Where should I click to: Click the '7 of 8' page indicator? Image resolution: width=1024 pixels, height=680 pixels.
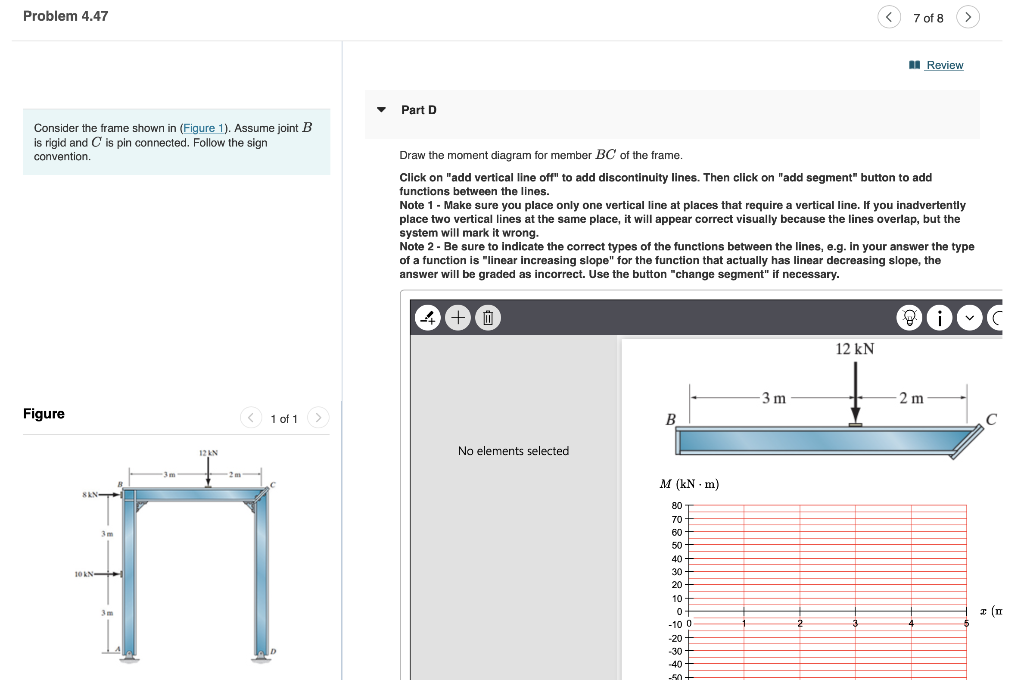point(928,18)
